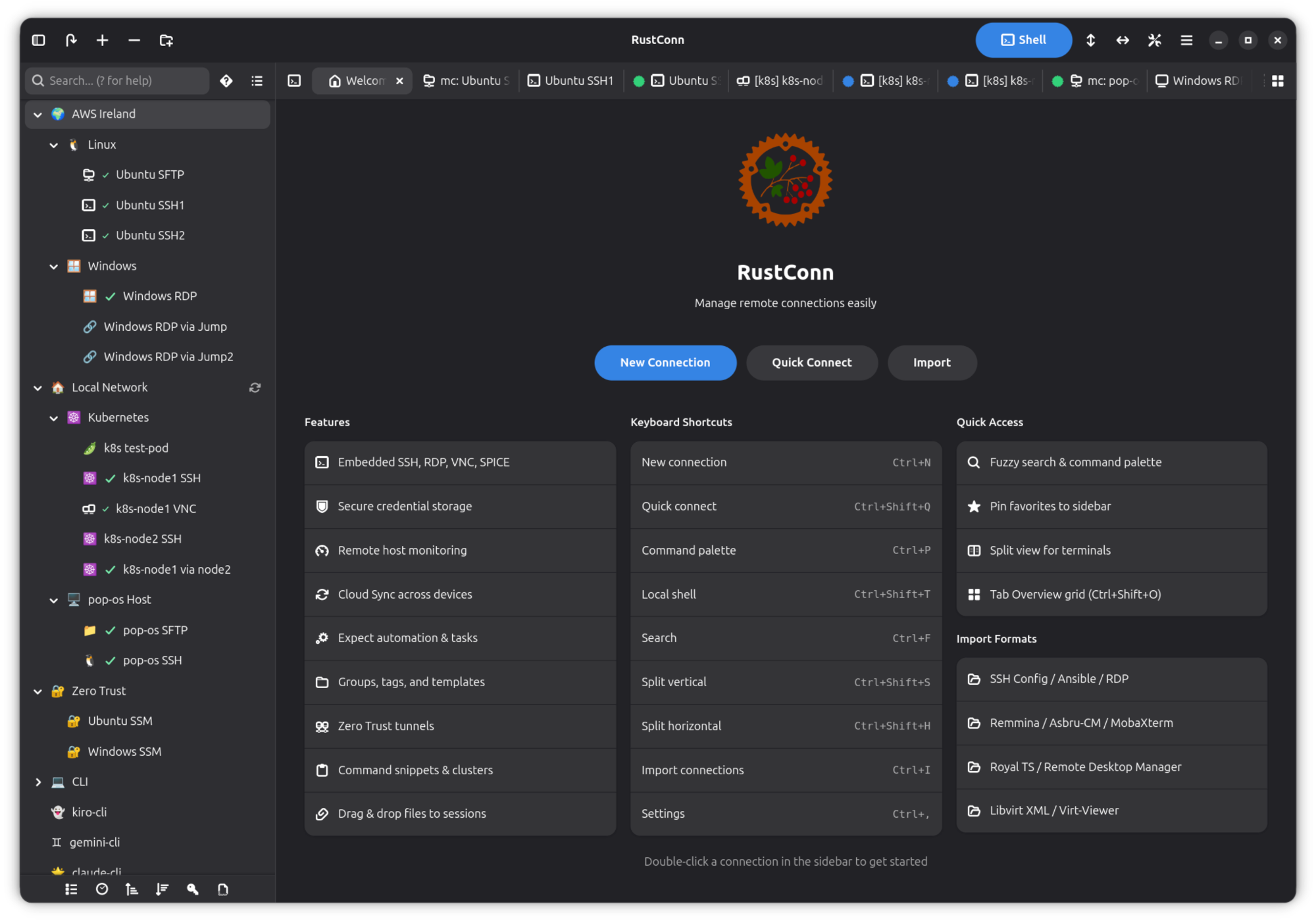Click the Import button

932,362
